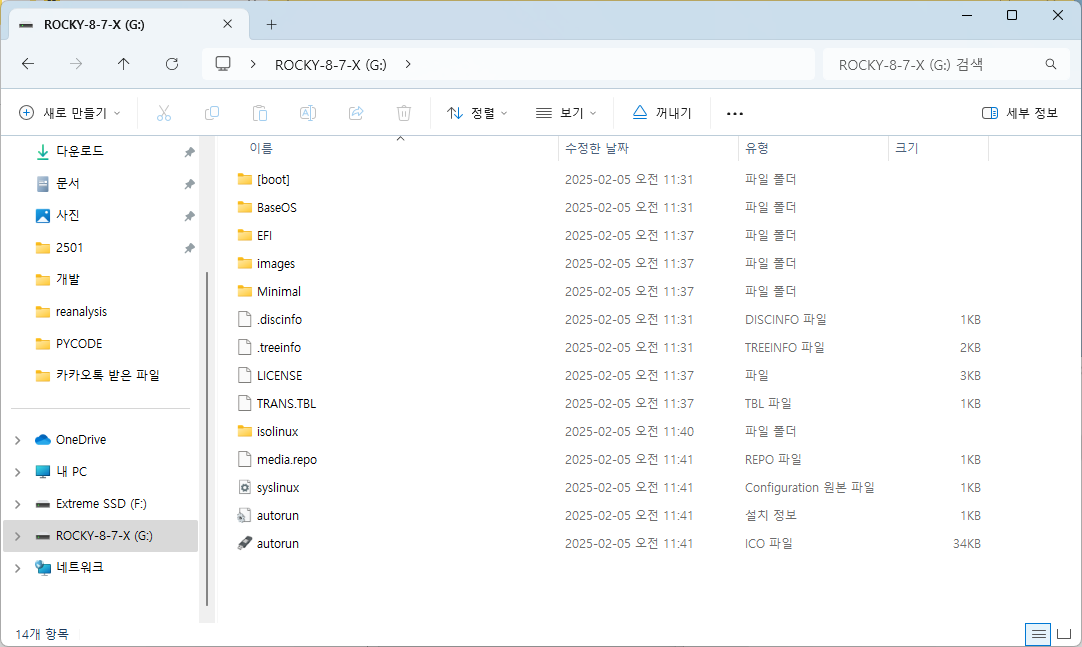
Task: Click the navigation pane vertical scrollbar
Action: tap(207, 439)
